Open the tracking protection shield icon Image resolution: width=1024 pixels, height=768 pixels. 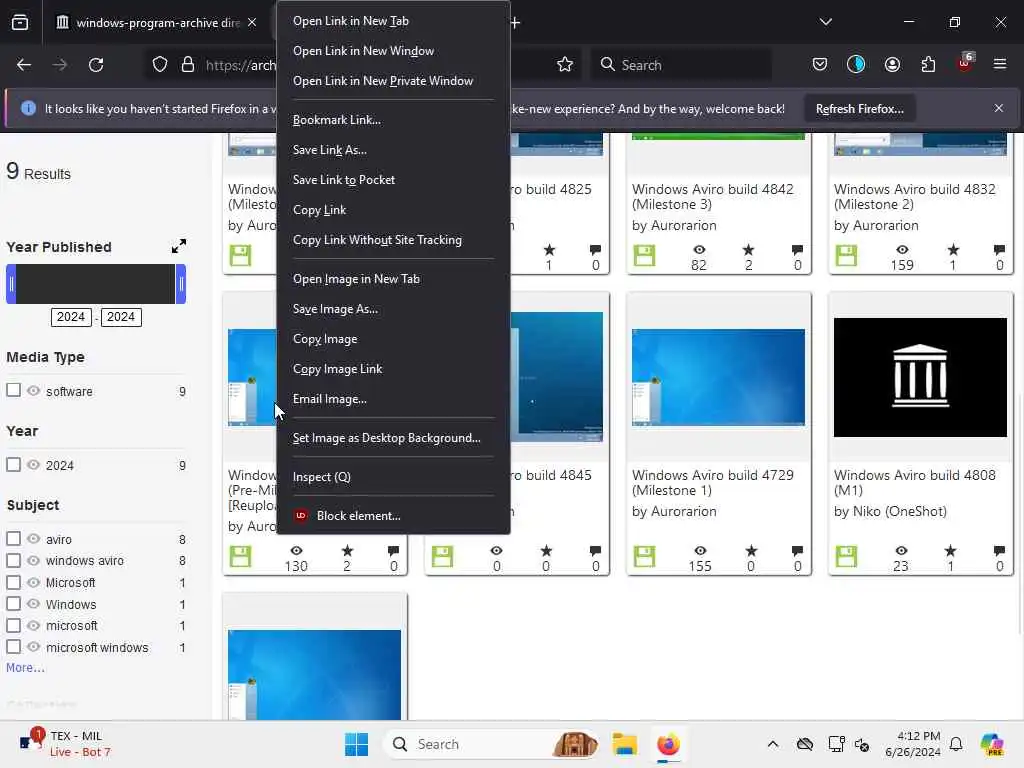[160, 65]
